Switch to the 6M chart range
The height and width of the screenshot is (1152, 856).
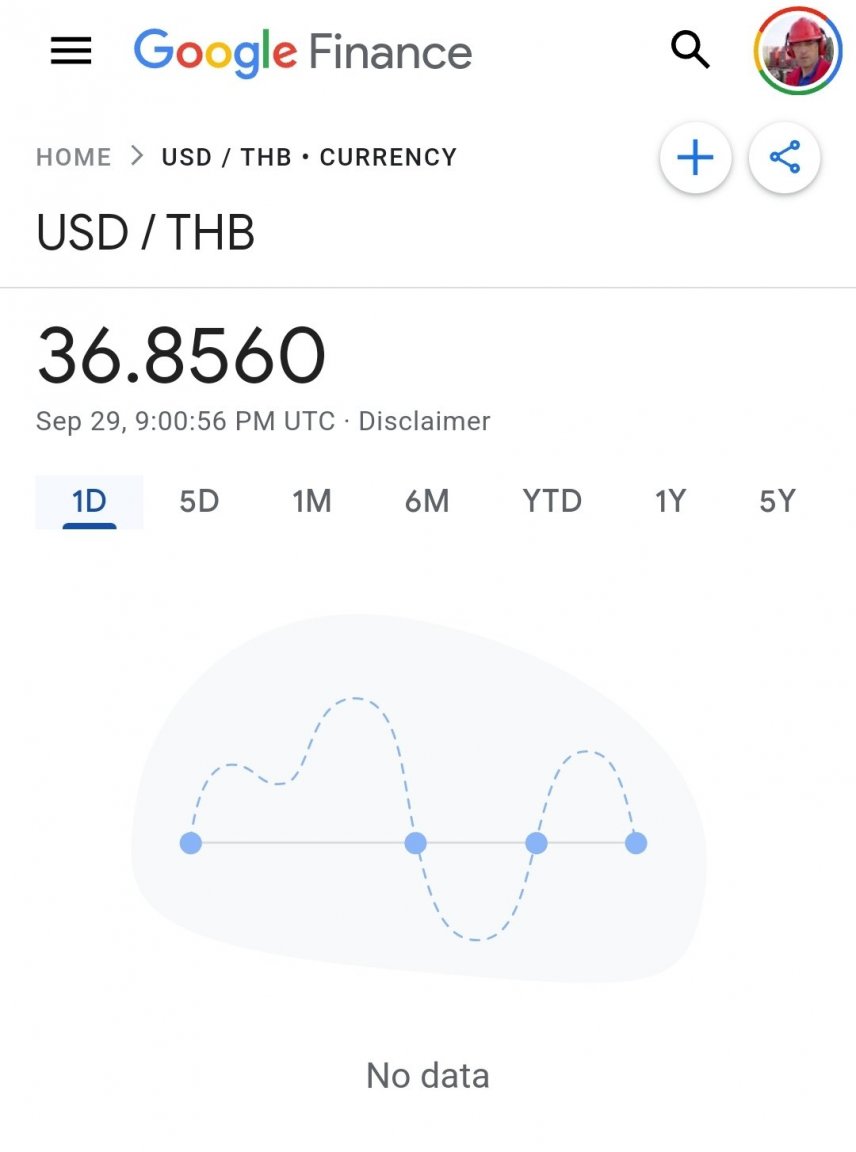point(427,502)
